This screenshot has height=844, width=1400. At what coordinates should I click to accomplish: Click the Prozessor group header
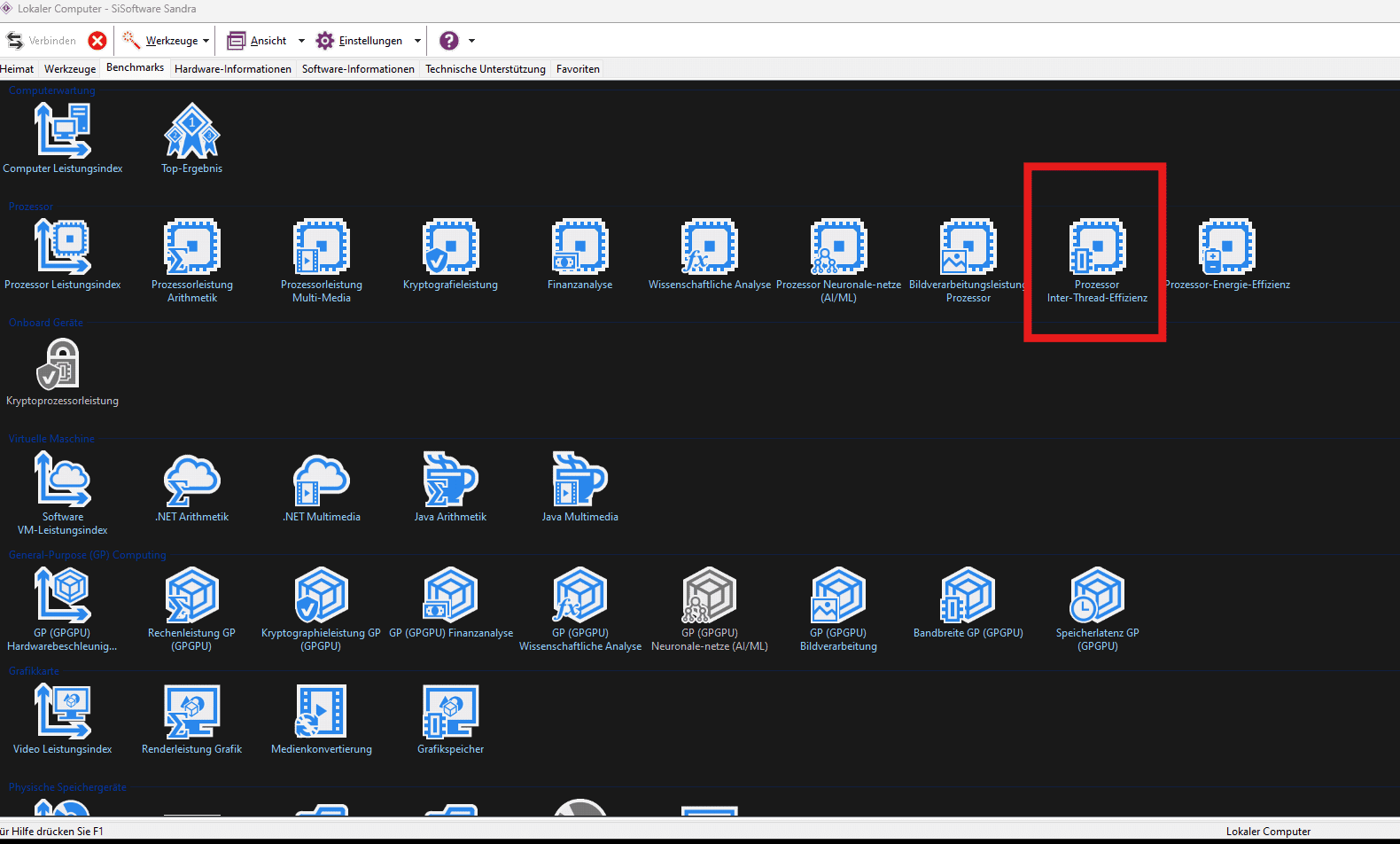point(31,207)
